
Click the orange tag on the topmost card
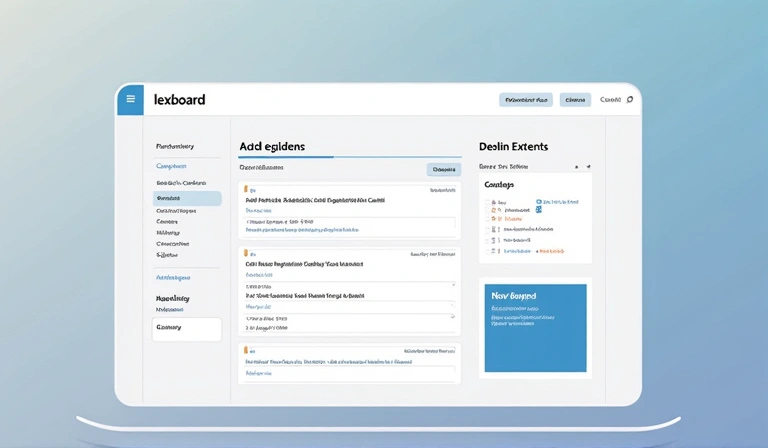[246, 189]
